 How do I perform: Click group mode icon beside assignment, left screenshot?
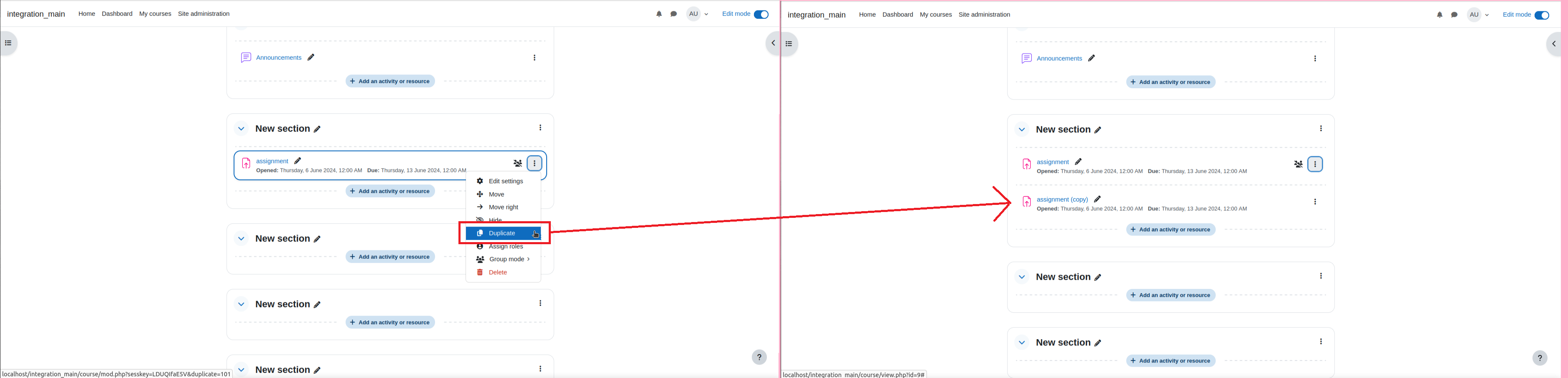pyautogui.click(x=517, y=163)
